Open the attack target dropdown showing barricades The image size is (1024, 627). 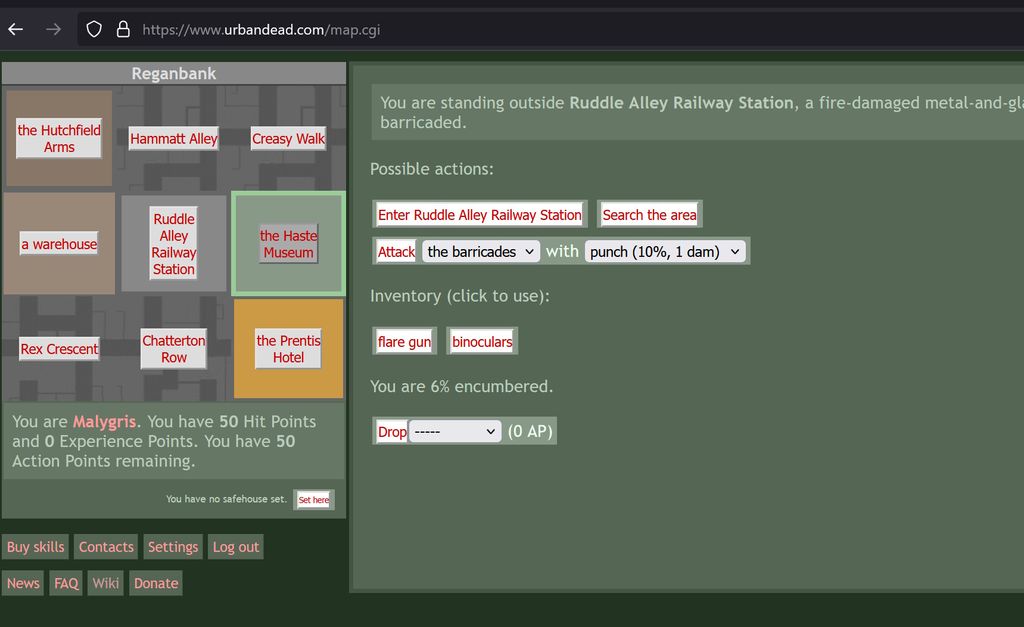coord(480,251)
